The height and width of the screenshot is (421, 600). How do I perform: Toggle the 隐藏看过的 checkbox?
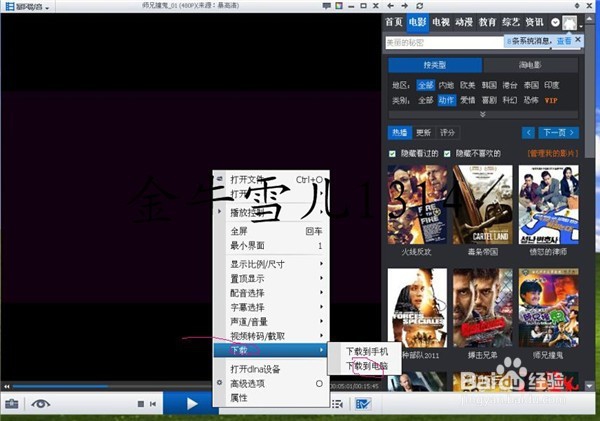[392, 154]
